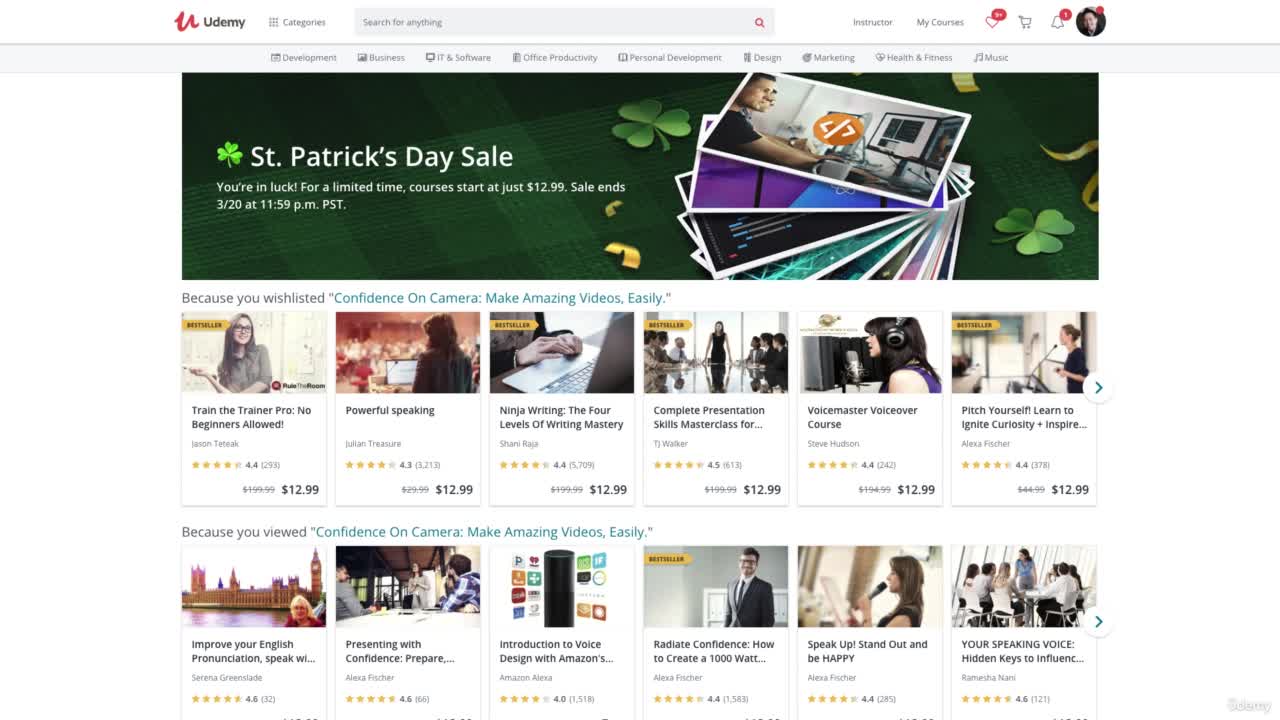Open Pitch Yourself course thumbnail

pyautogui.click(x=1024, y=352)
